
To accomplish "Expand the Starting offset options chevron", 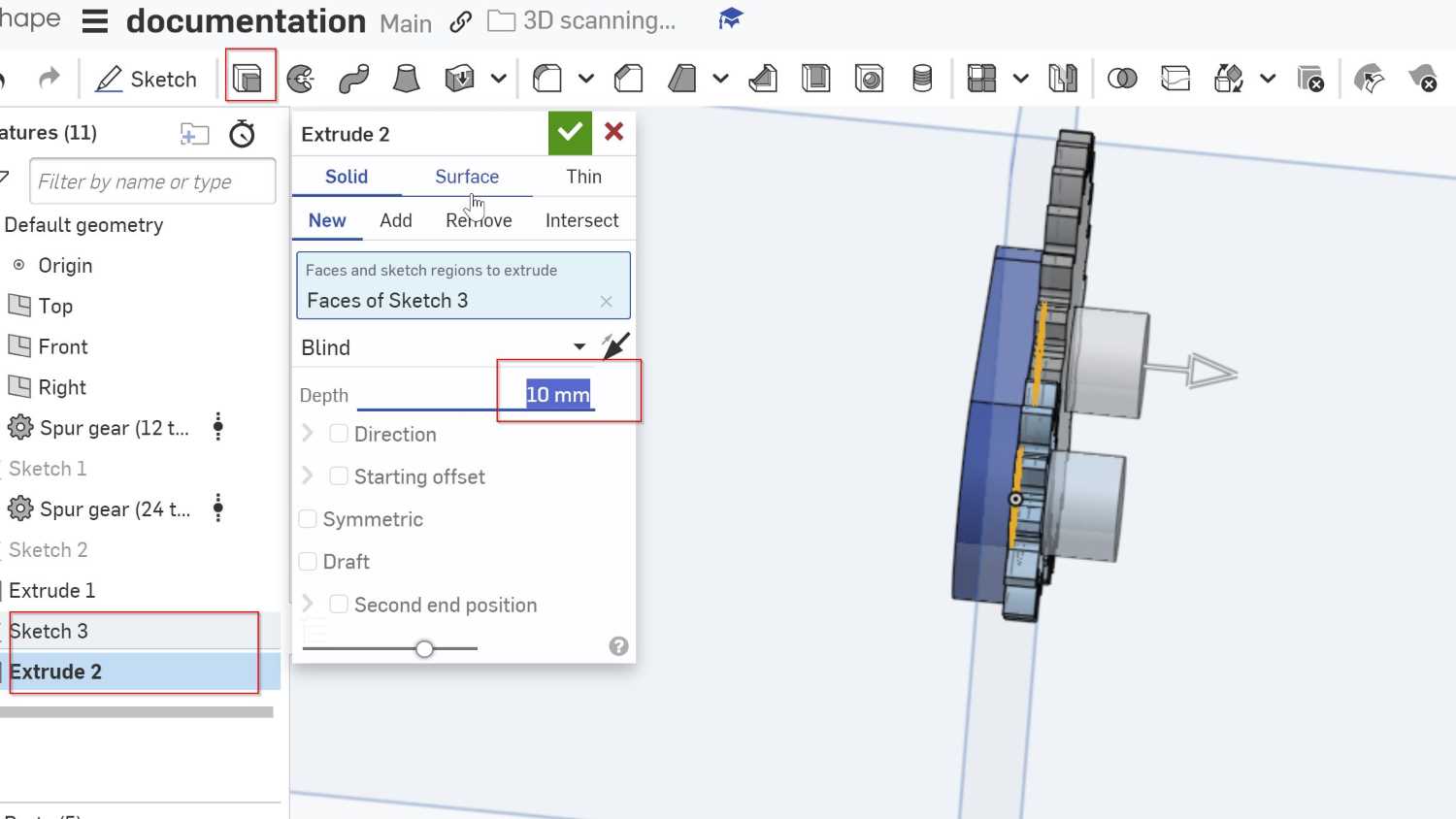I will point(308,475).
